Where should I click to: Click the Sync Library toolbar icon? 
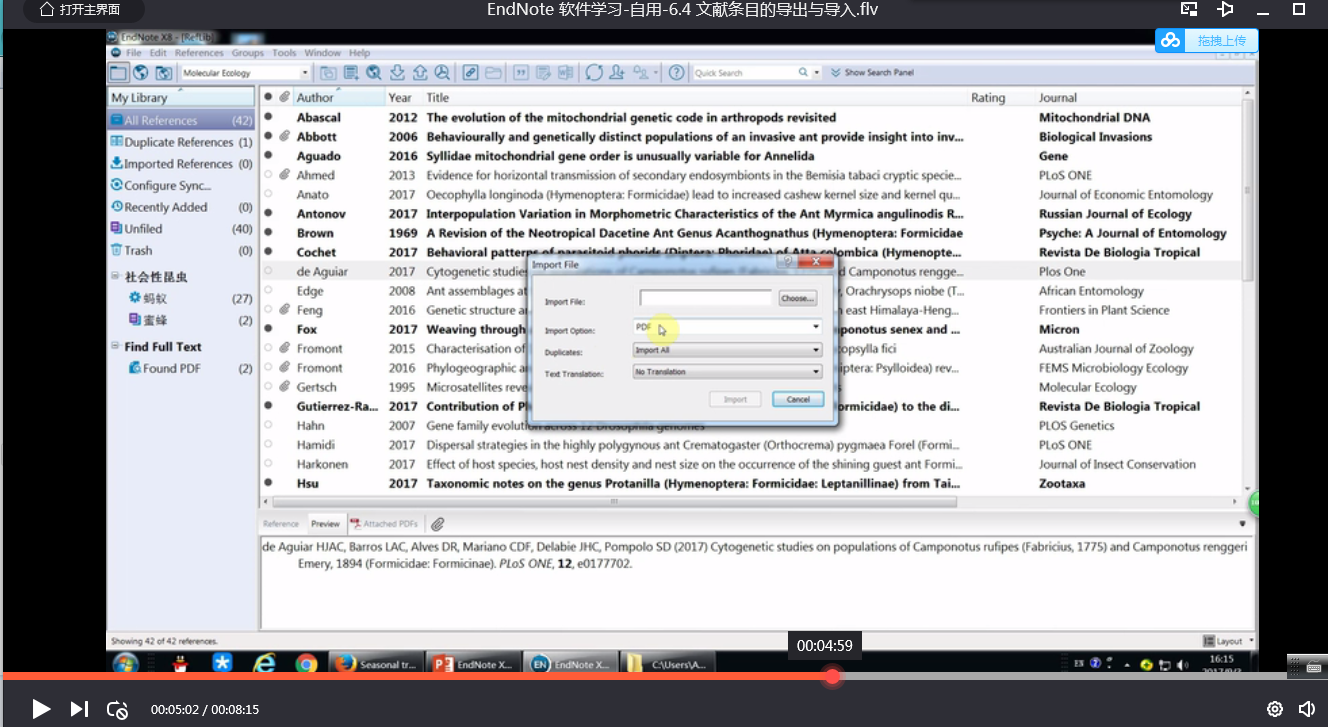[594, 73]
